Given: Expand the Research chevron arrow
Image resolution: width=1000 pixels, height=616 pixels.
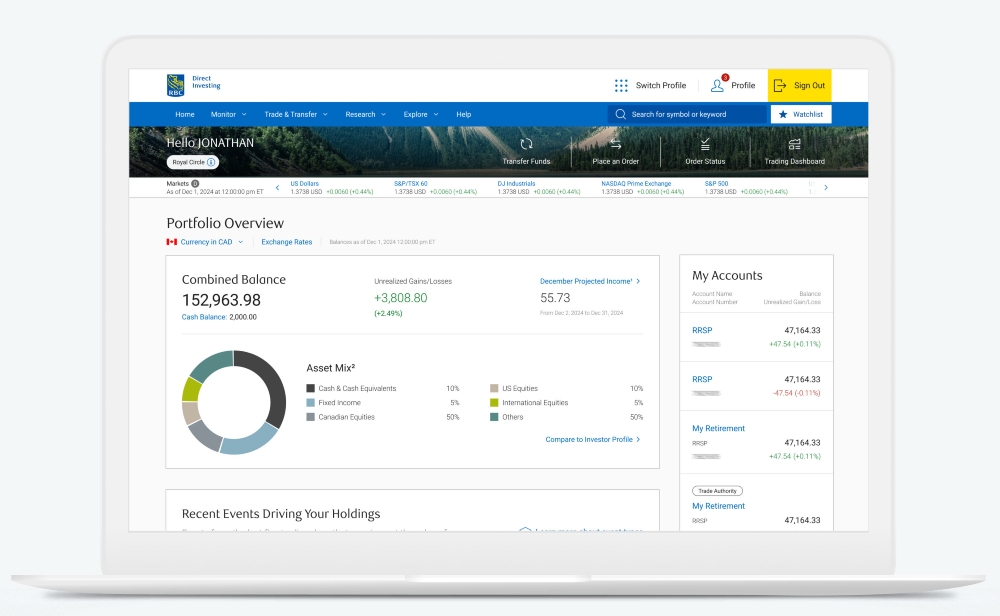Looking at the screenshot, I should 383,114.
